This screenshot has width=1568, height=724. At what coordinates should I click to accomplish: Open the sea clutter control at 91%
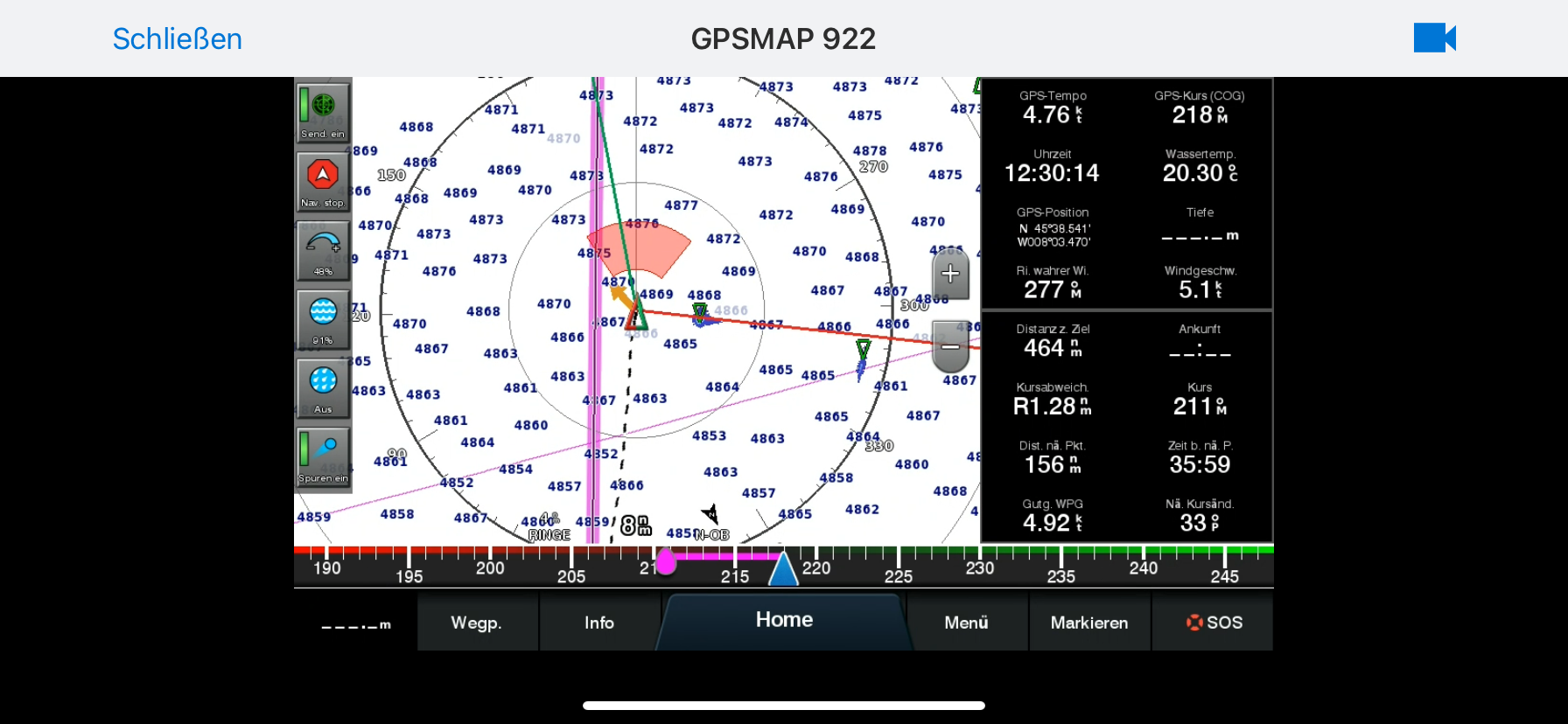pyautogui.click(x=323, y=320)
